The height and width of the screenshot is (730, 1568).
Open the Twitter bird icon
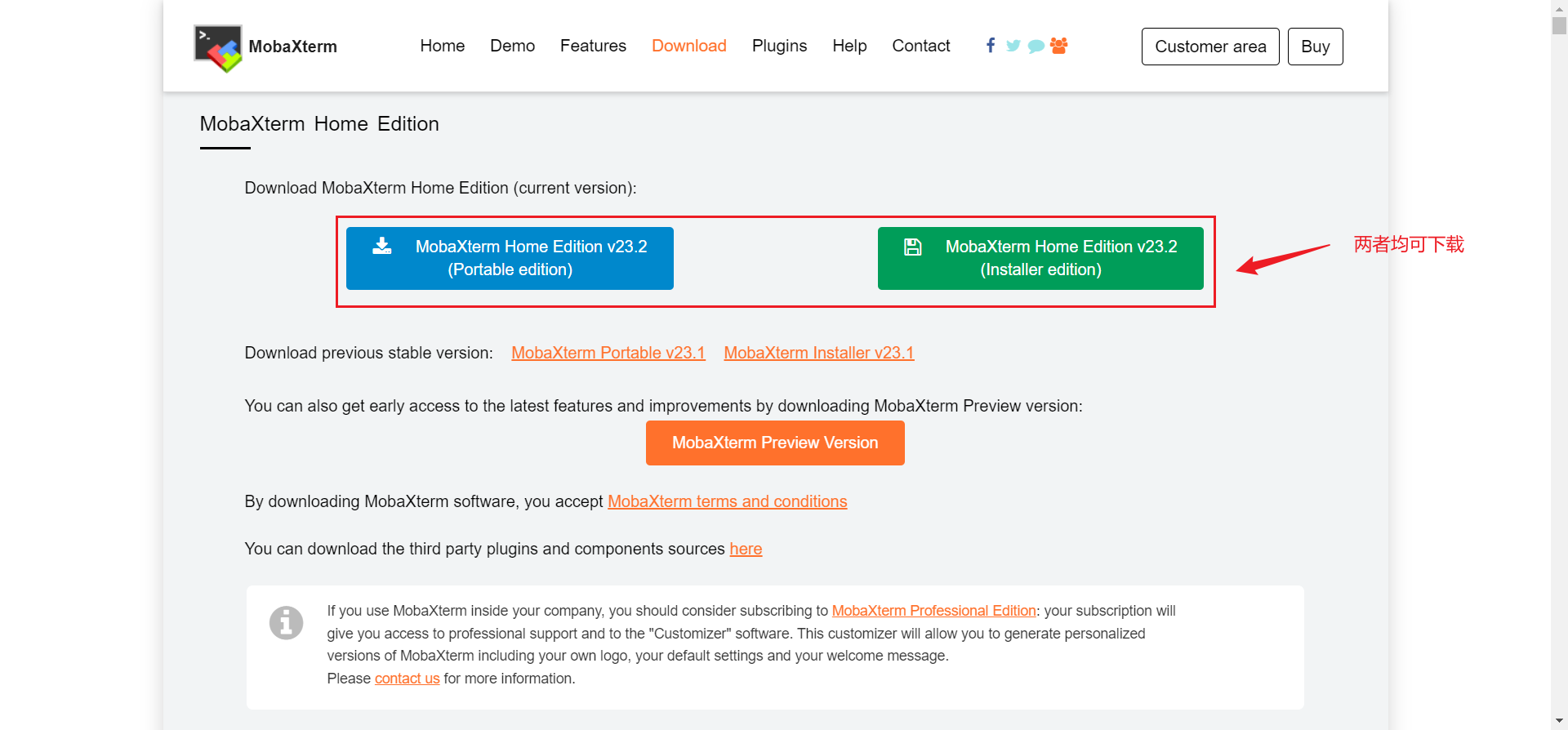[x=1013, y=46]
